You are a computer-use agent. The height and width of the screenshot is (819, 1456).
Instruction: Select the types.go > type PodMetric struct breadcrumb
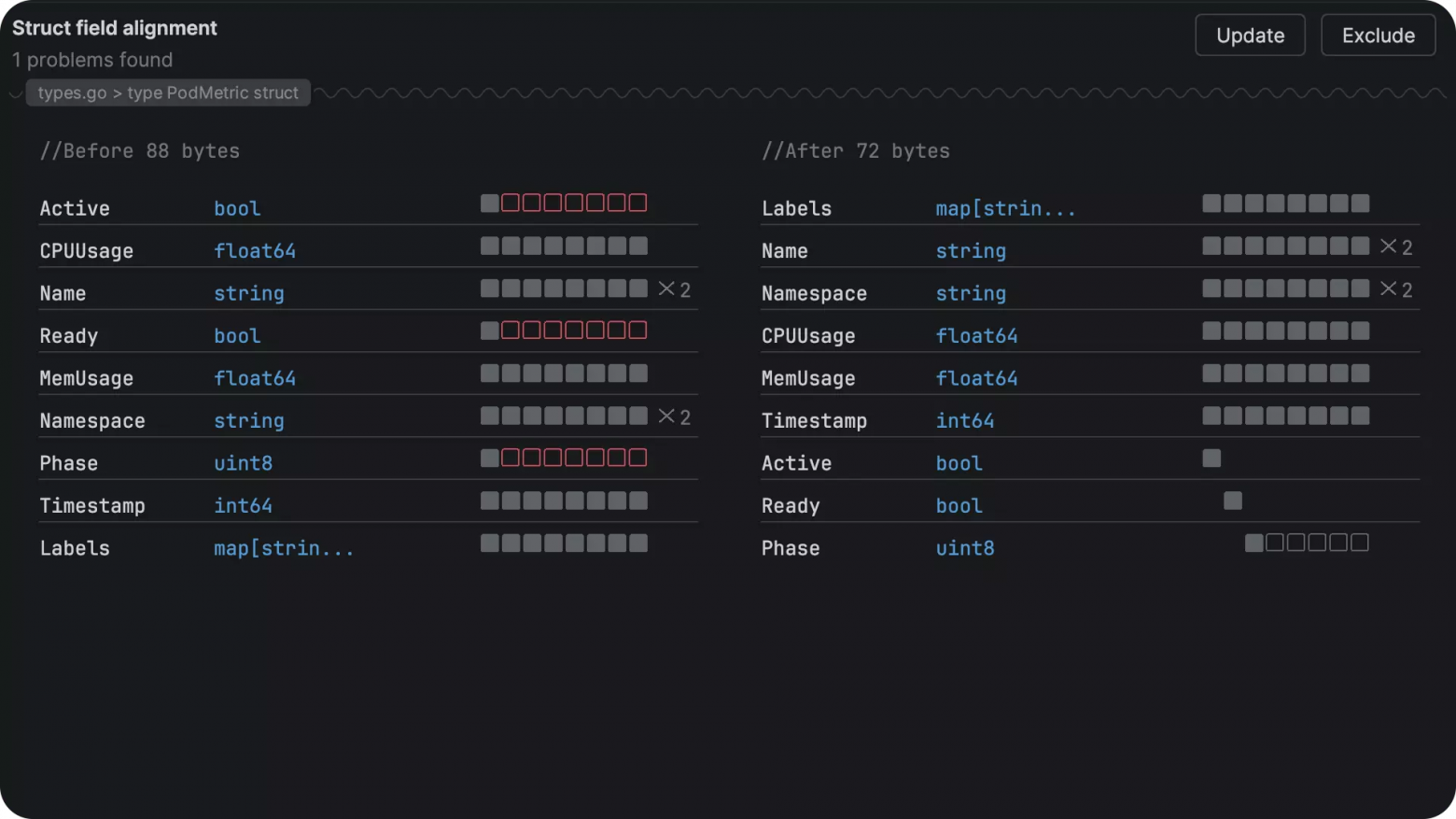(x=168, y=92)
